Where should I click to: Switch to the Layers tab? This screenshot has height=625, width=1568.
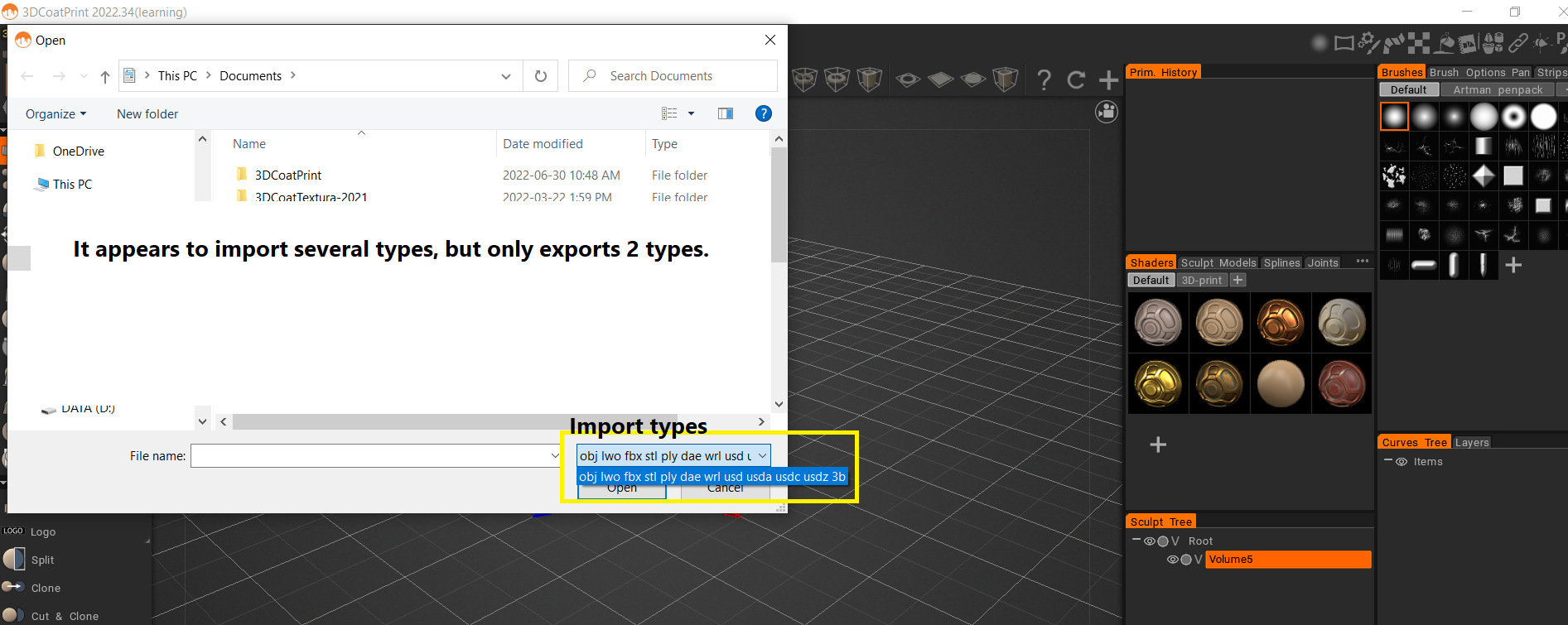click(x=1472, y=442)
